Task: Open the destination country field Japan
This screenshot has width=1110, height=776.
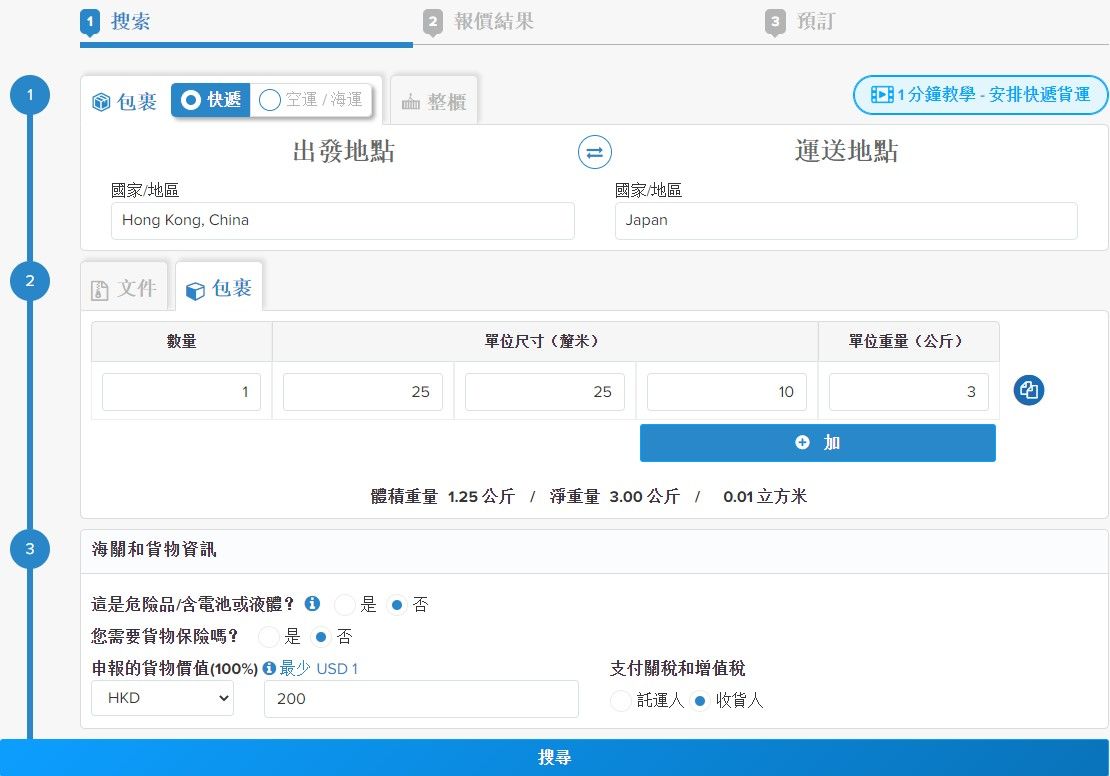Action: (845, 220)
